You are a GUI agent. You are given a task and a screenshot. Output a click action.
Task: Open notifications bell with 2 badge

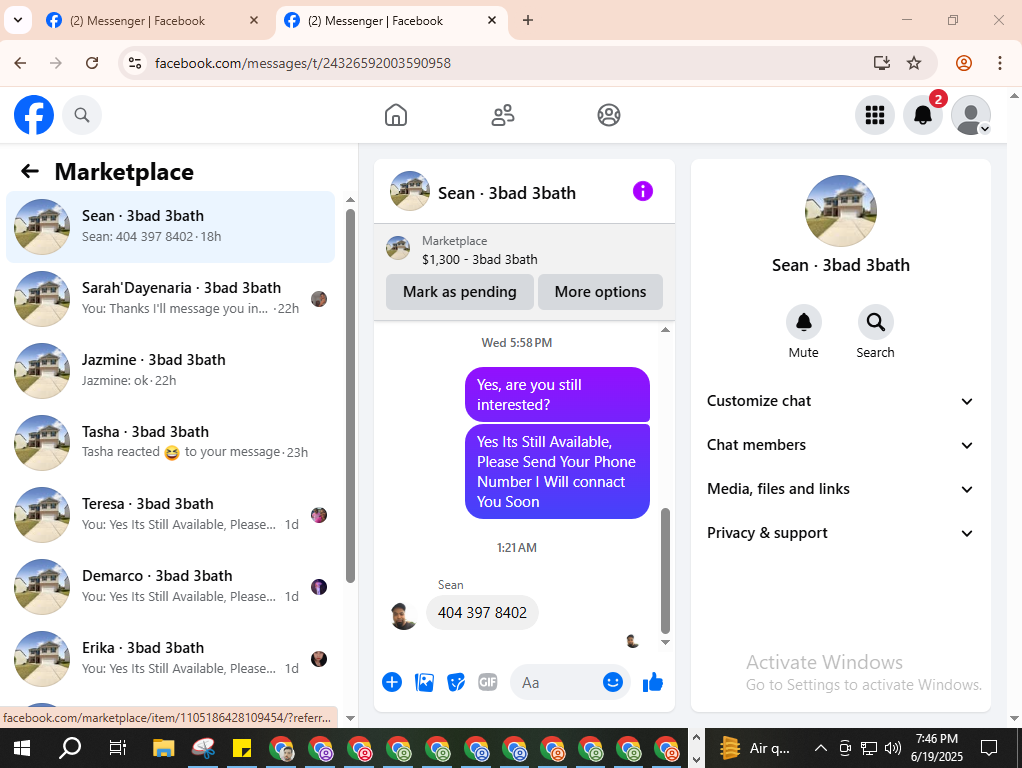tap(923, 115)
